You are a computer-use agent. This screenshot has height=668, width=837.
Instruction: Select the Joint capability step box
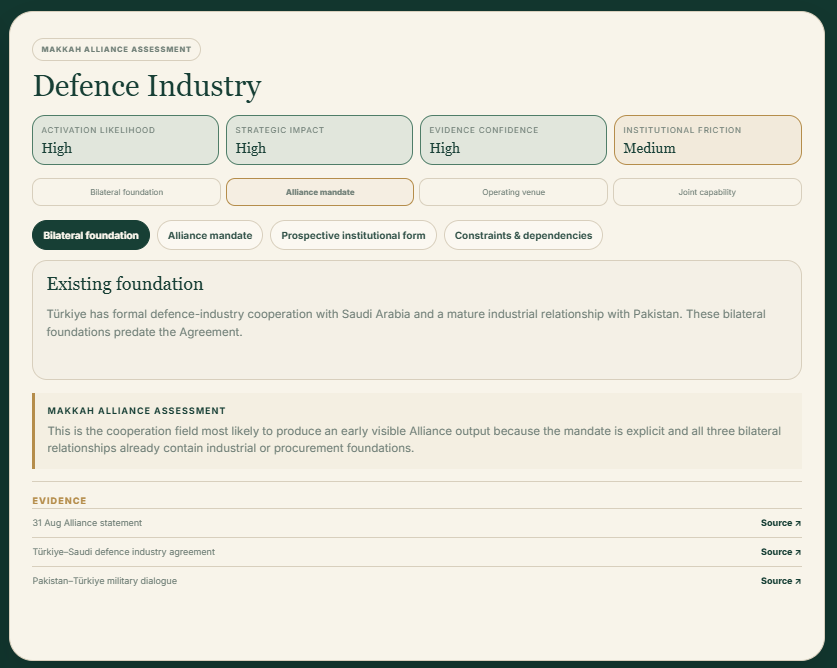point(707,192)
